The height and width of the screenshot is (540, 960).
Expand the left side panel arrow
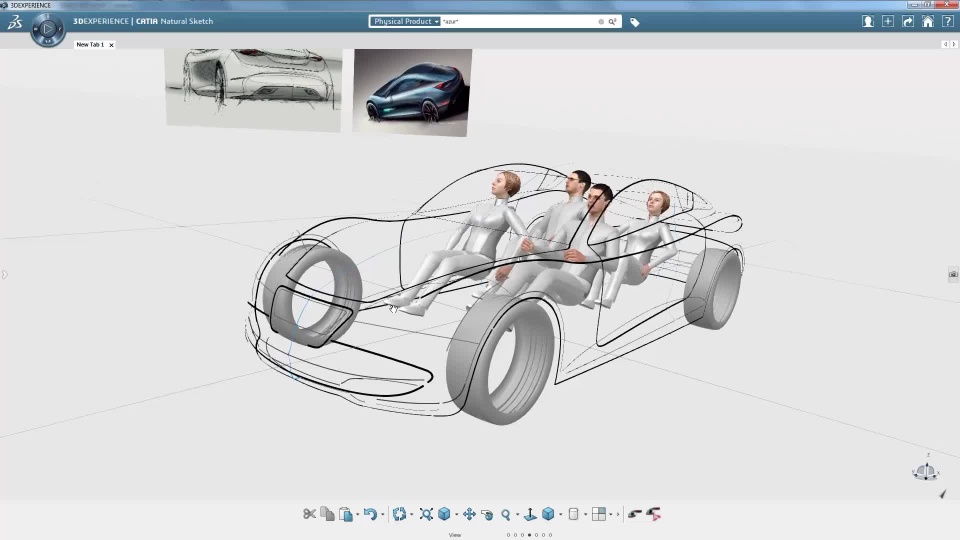4,274
